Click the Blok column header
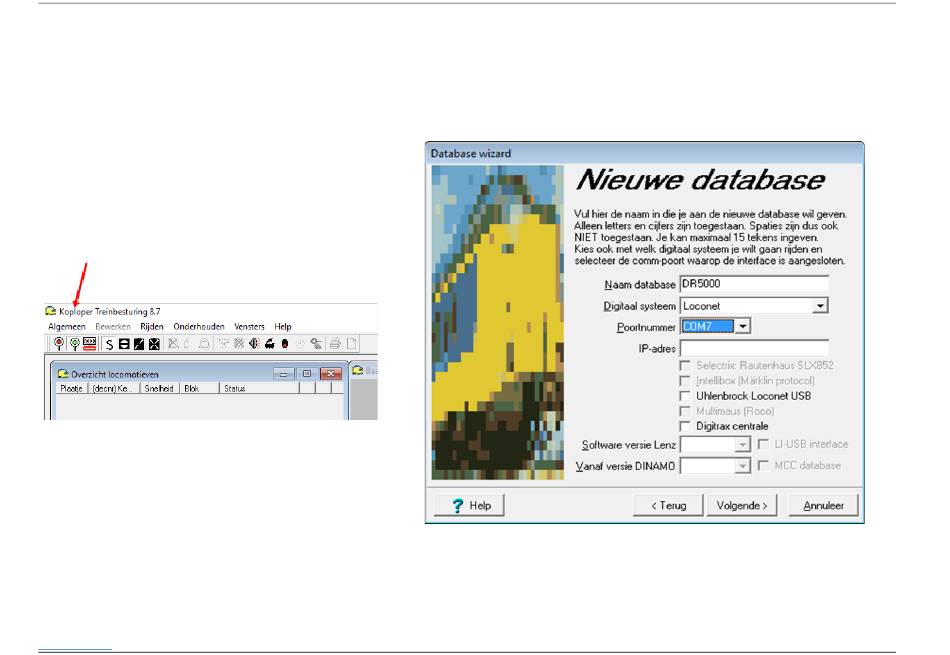This screenshot has width=950, height=655. 199,388
